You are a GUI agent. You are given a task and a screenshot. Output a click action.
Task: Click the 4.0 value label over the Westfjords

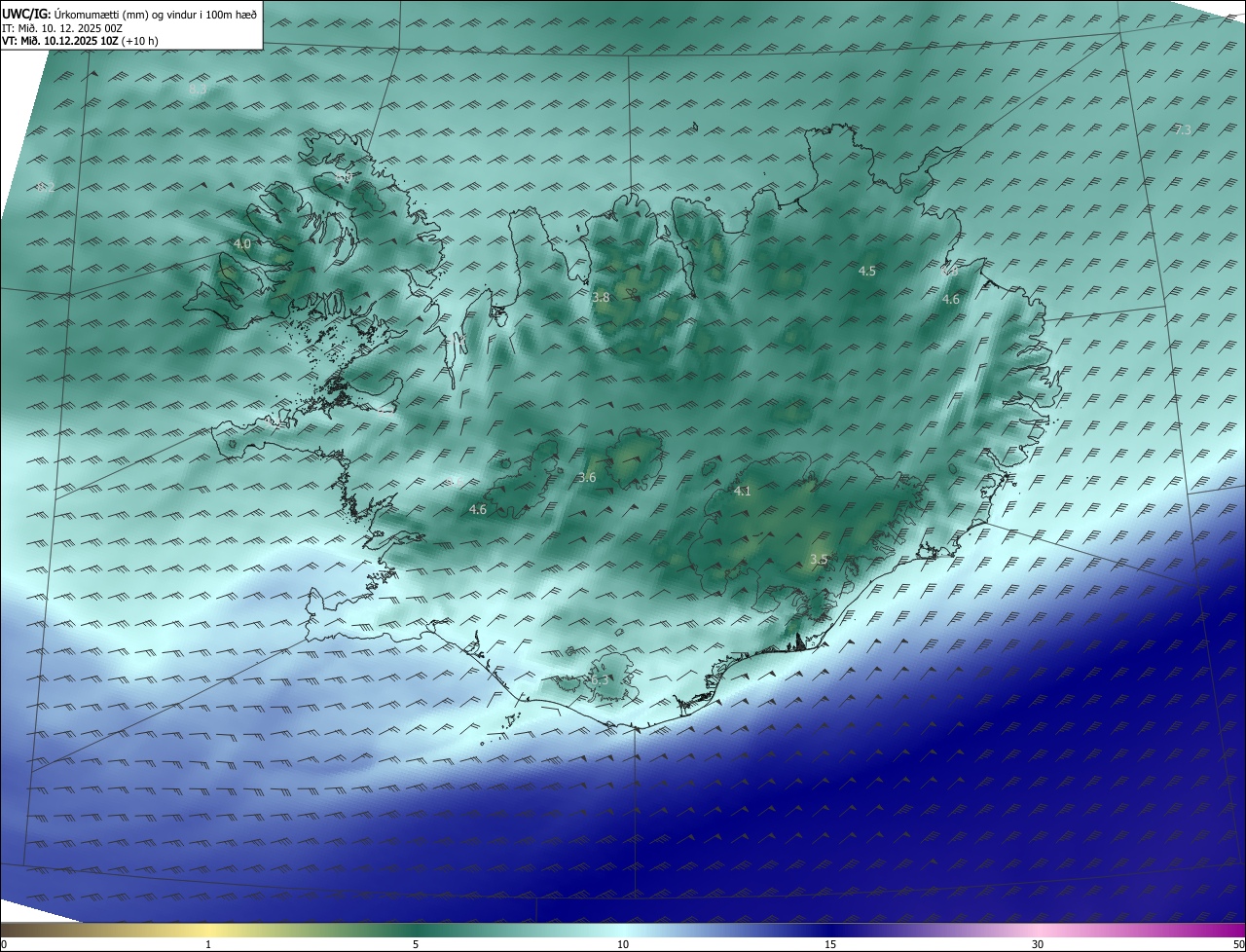(241, 244)
